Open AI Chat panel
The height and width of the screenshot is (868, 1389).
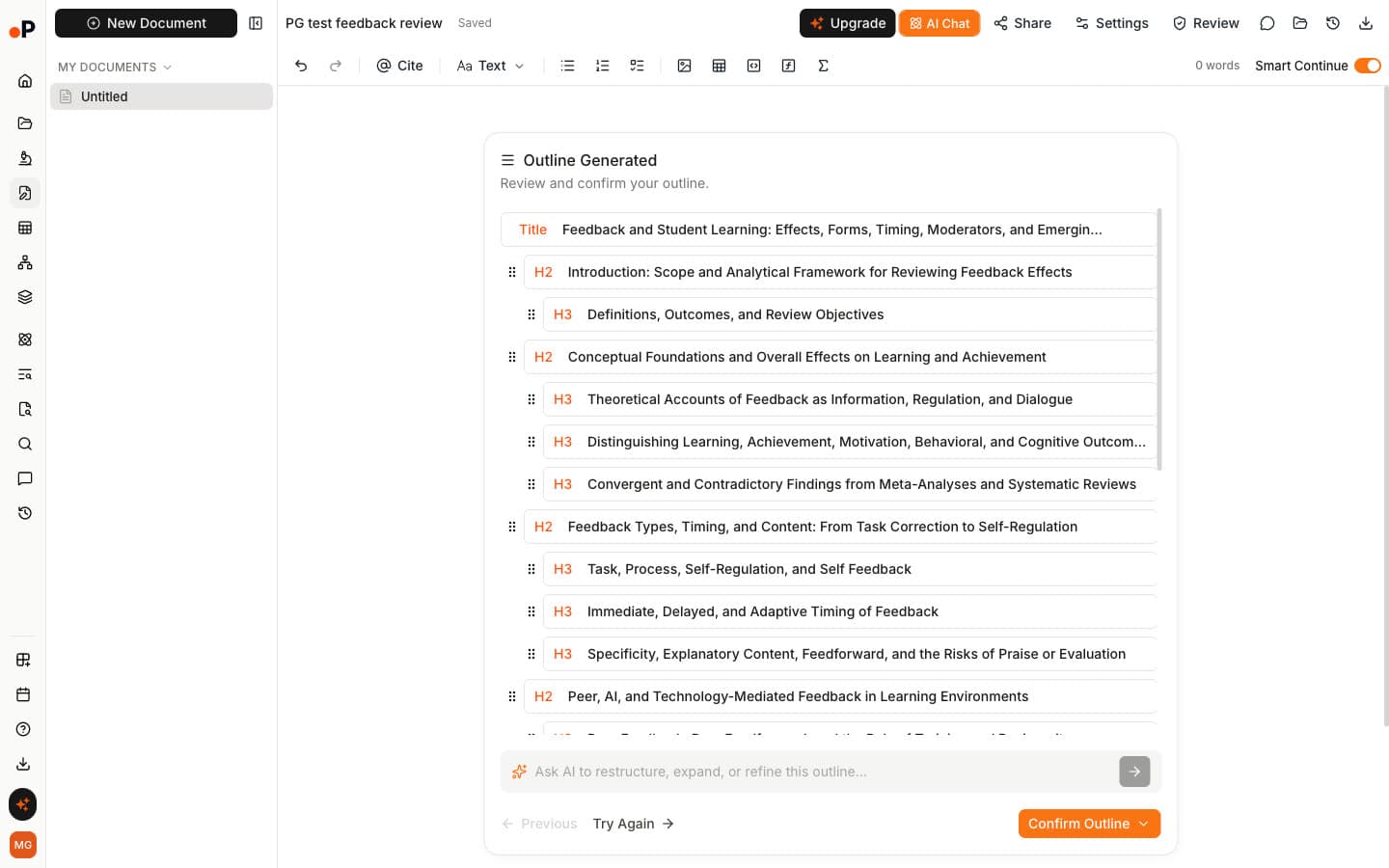point(940,23)
